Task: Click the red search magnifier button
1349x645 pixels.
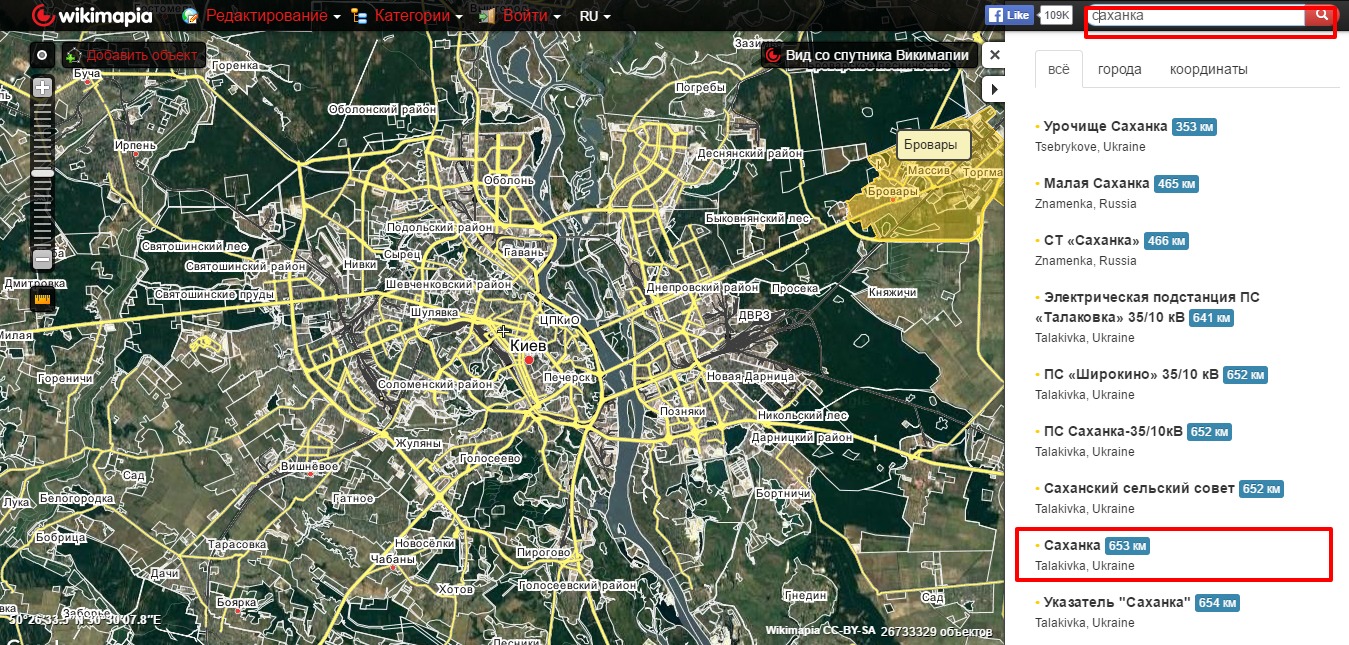Action: coord(1322,15)
